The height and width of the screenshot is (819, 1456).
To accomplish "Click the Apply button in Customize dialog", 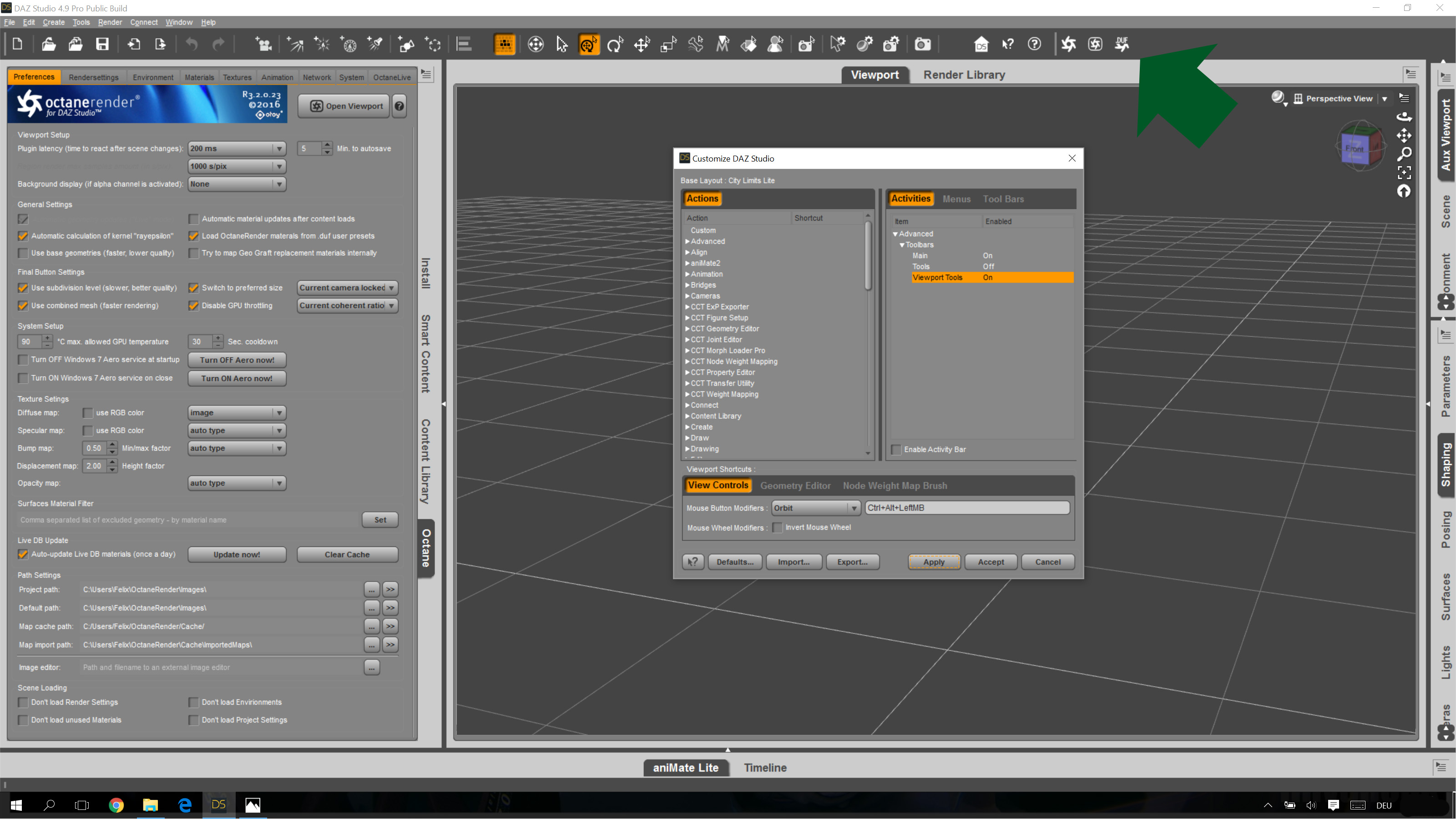I will tap(933, 562).
